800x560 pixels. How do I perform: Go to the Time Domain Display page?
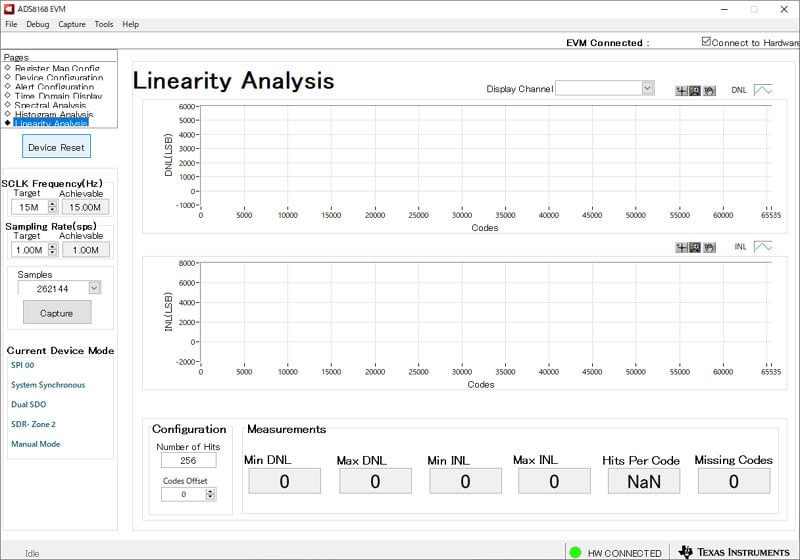(x=58, y=95)
